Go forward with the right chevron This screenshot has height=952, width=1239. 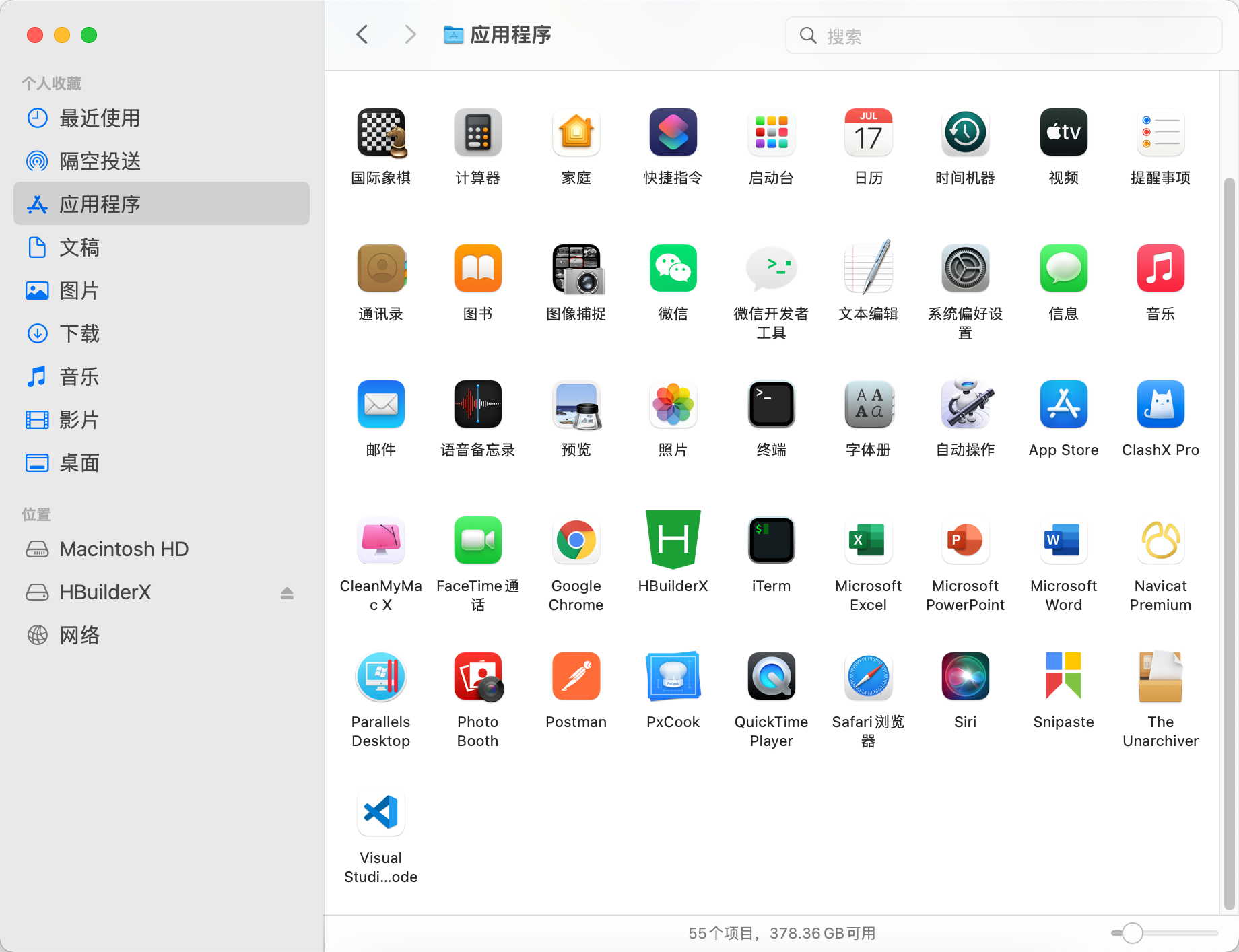[x=410, y=34]
